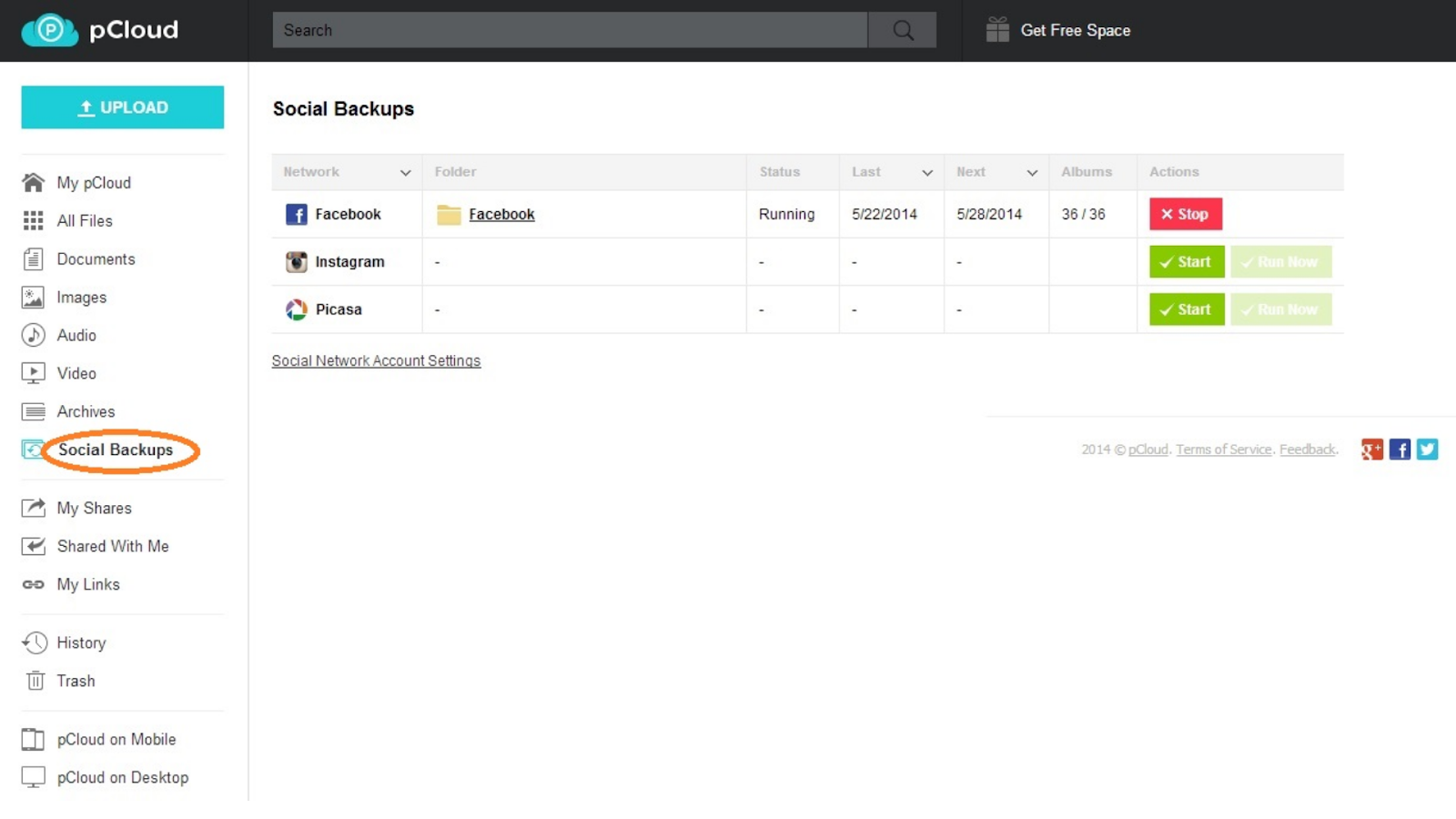Click the Documents sidebar icon
Viewport: 1456px width, 819px height.
click(x=34, y=259)
